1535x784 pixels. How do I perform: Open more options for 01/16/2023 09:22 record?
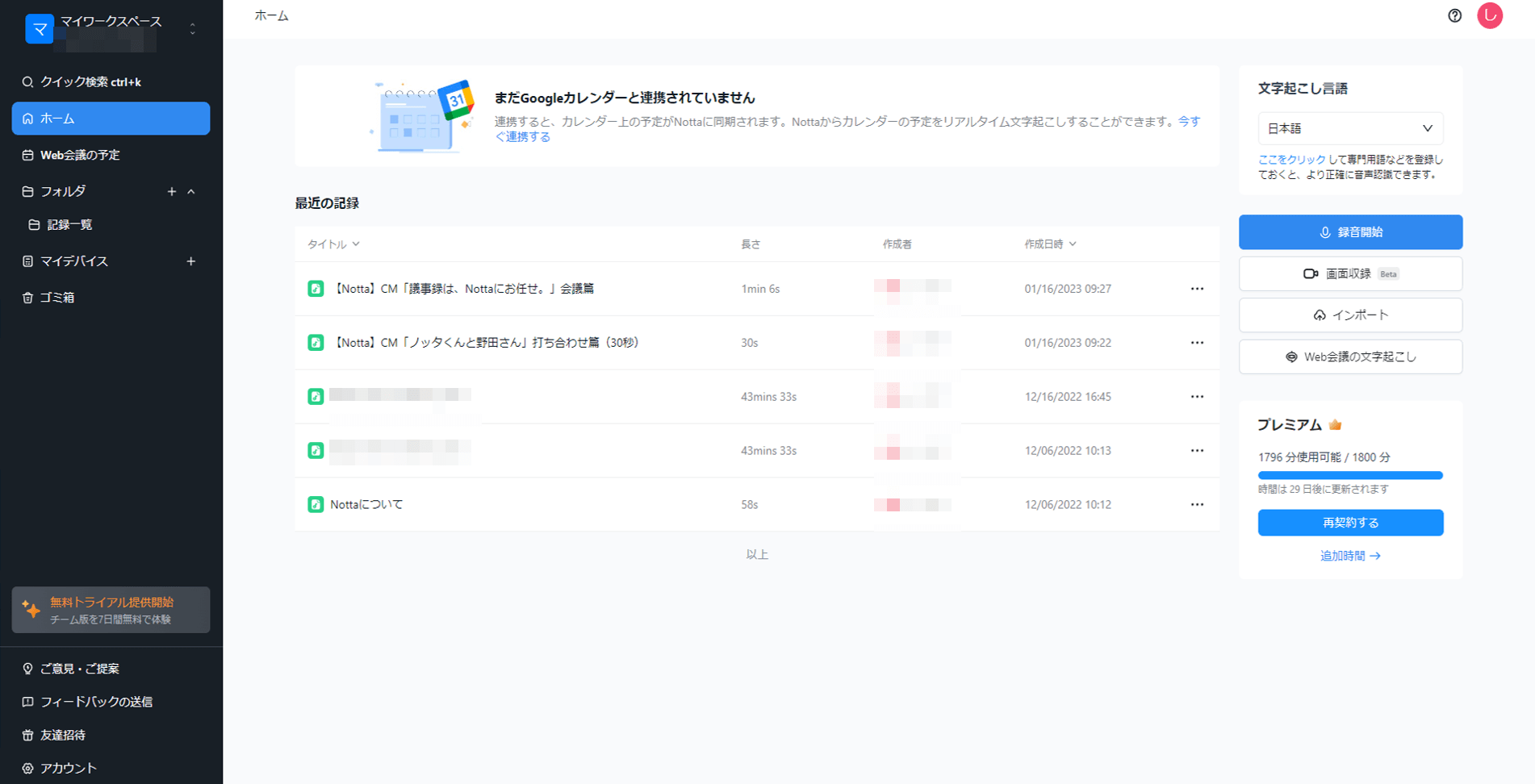(x=1197, y=343)
